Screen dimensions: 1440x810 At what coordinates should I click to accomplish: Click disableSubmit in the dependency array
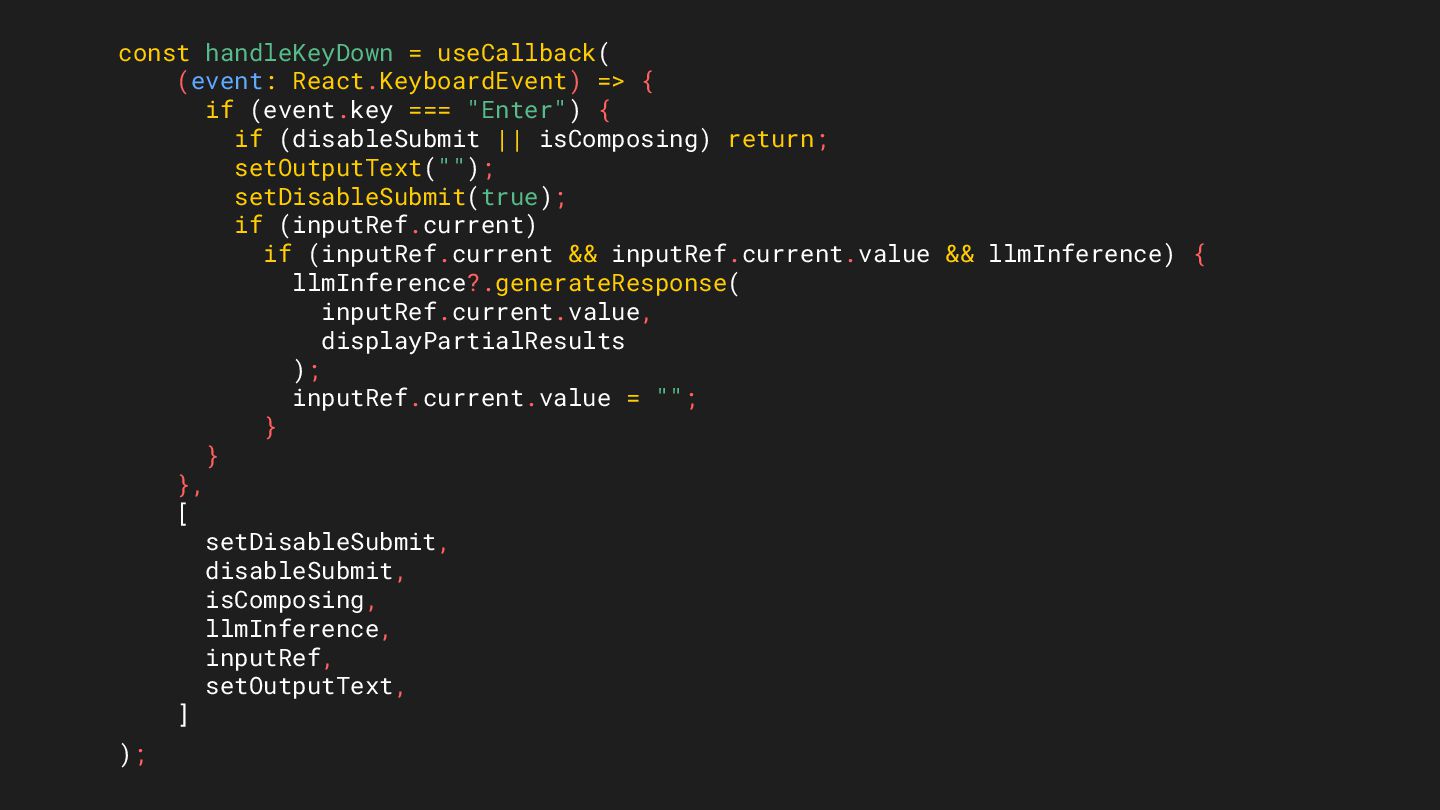(x=299, y=571)
